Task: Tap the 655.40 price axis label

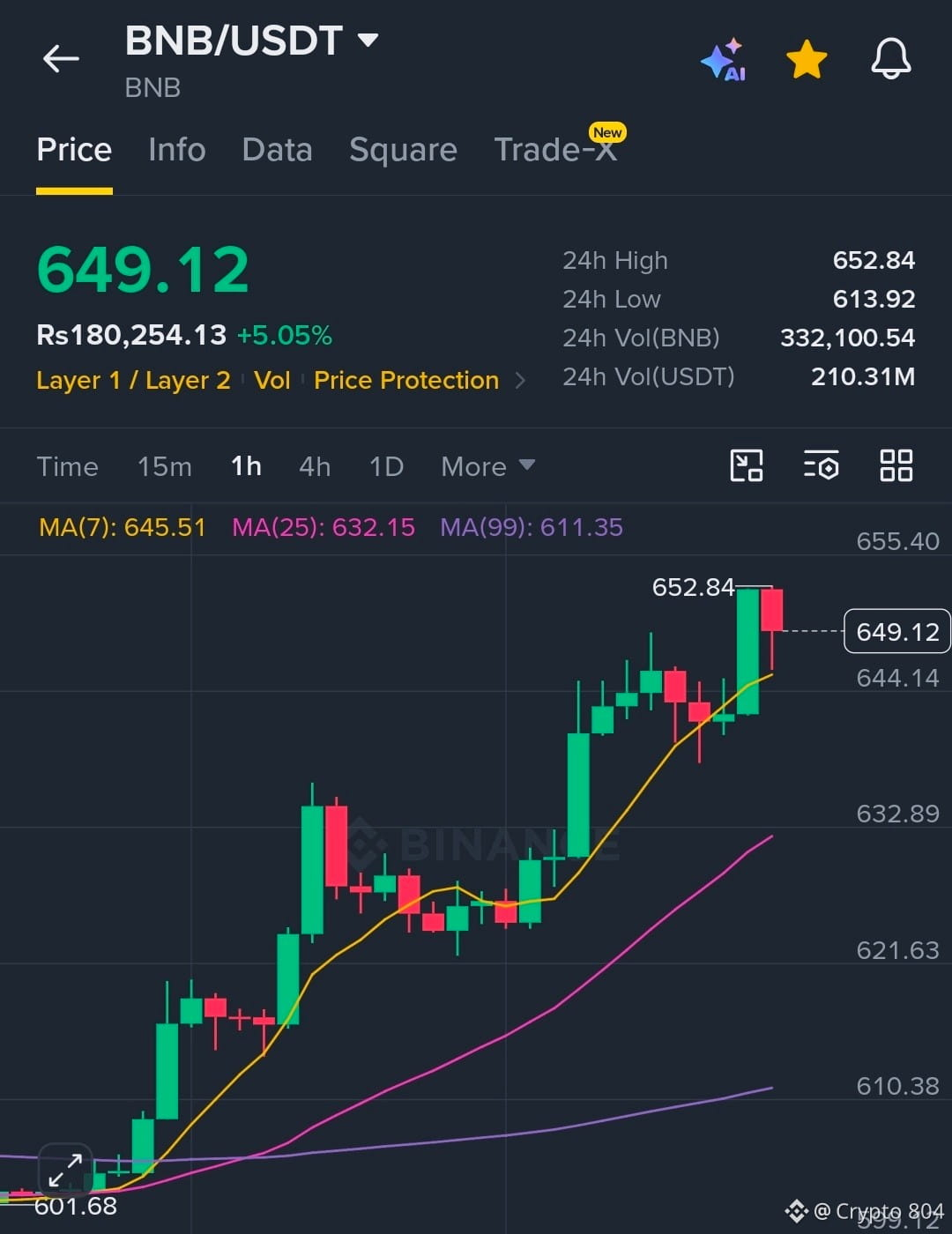Action: click(x=898, y=541)
